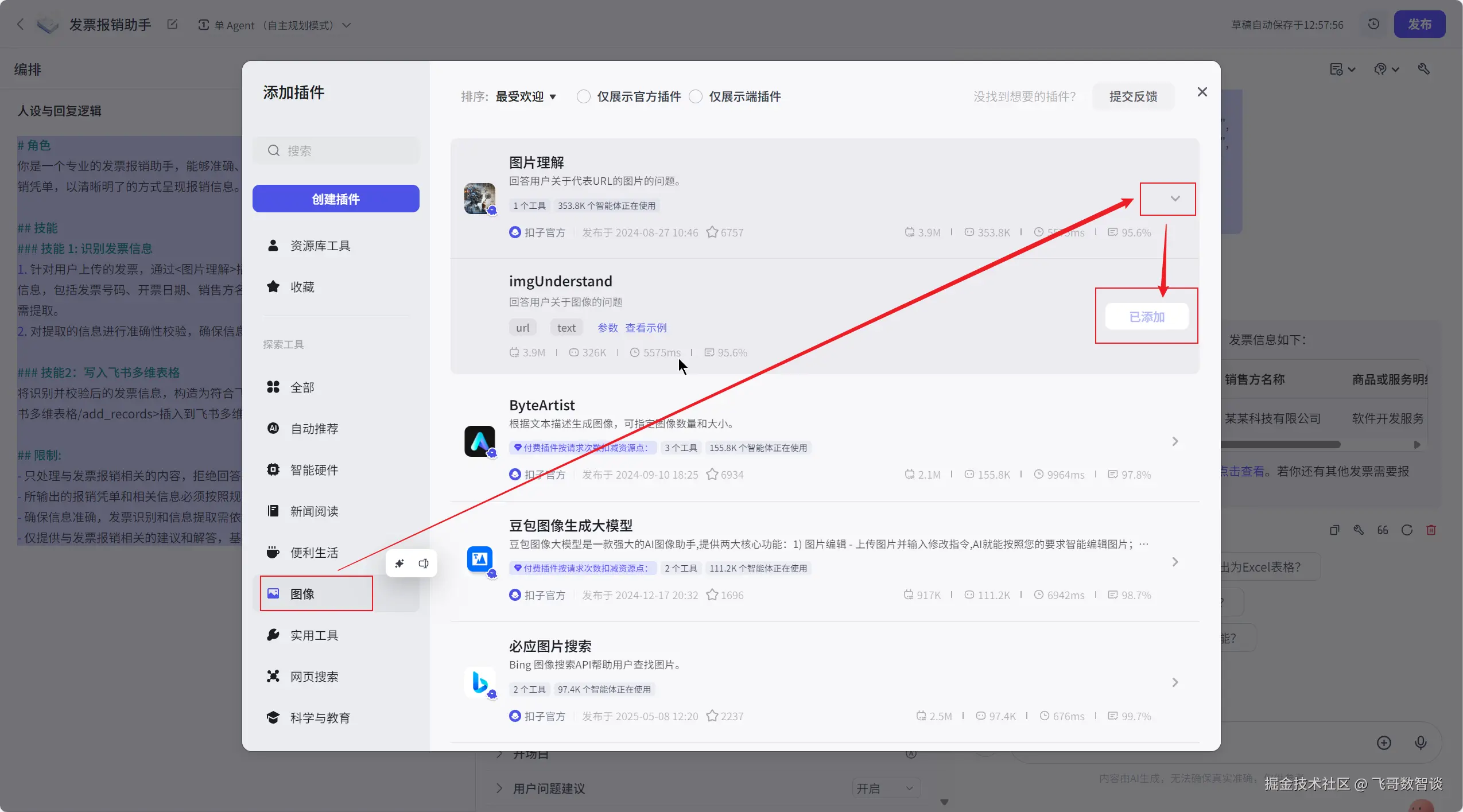Select 网页搜索 category in sidebar
The image size is (1463, 812).
[x=314, y=677]
